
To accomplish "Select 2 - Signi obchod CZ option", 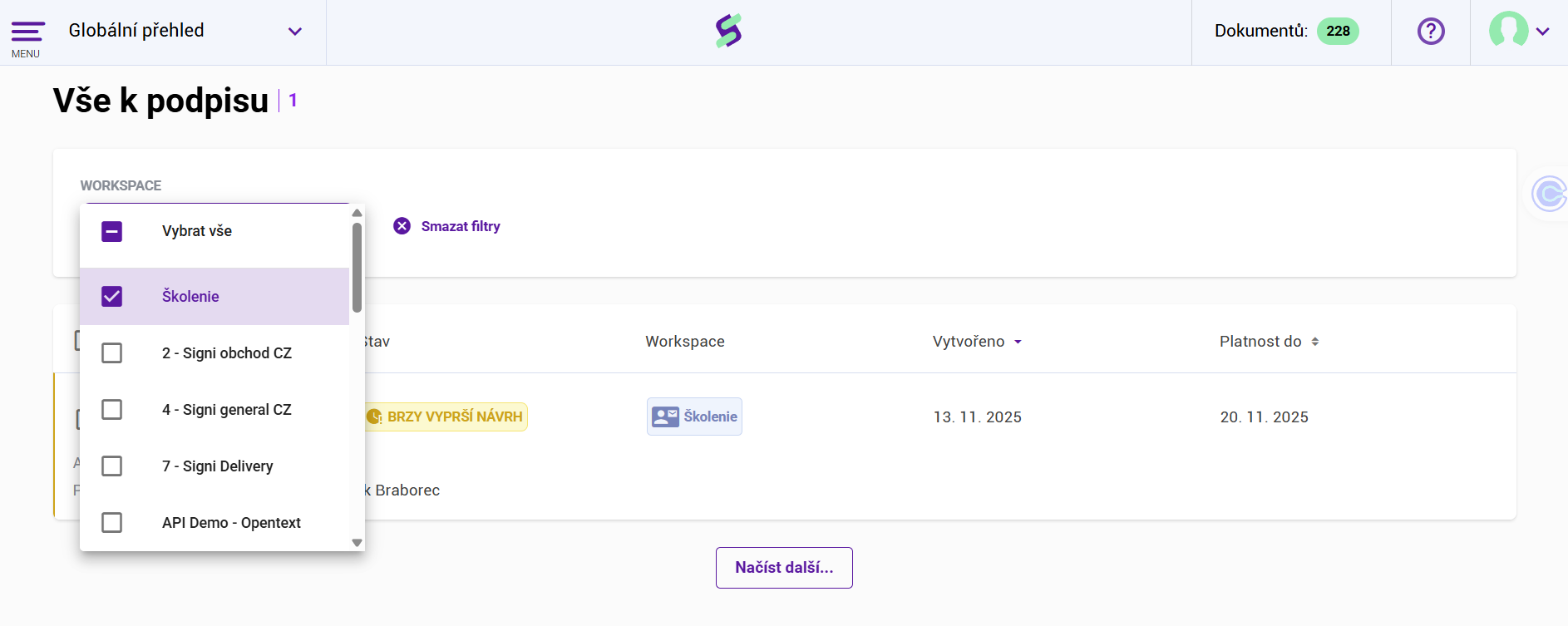I will [227, 353].
